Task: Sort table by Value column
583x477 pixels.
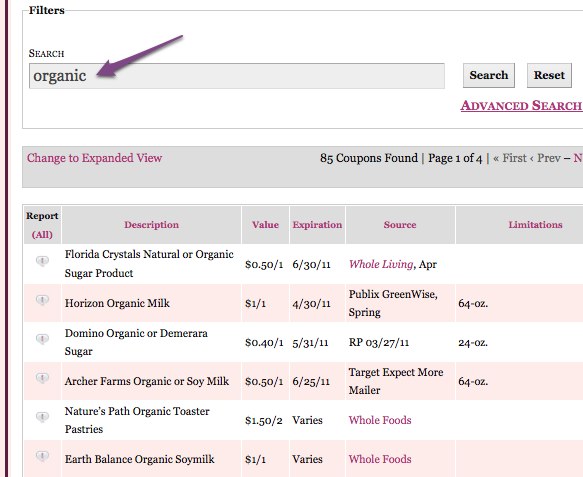Action: (265, 225)
